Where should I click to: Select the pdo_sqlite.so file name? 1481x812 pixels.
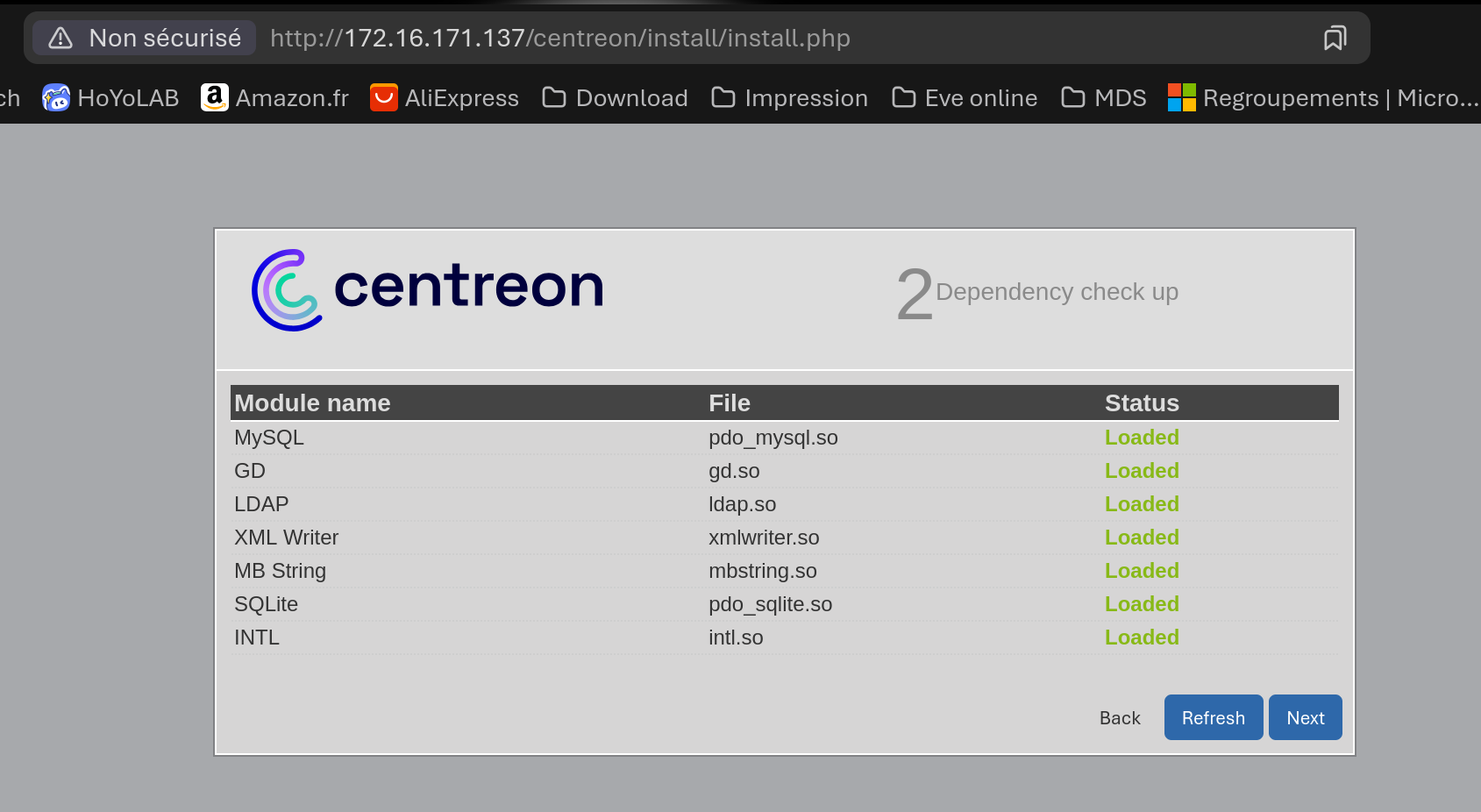[771, 604]
